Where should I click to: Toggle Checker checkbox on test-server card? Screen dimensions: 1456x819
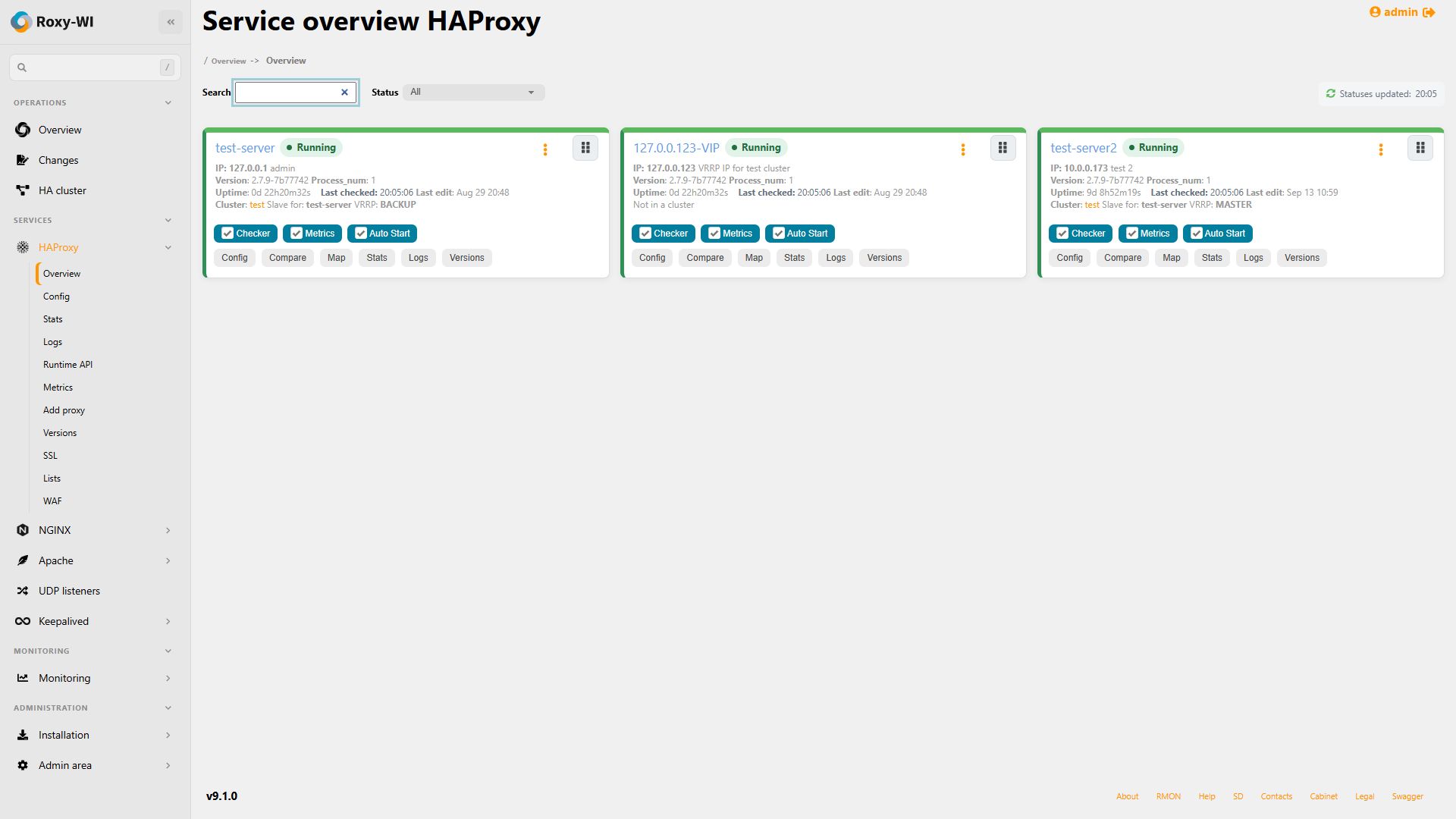(x=227, y=234)
